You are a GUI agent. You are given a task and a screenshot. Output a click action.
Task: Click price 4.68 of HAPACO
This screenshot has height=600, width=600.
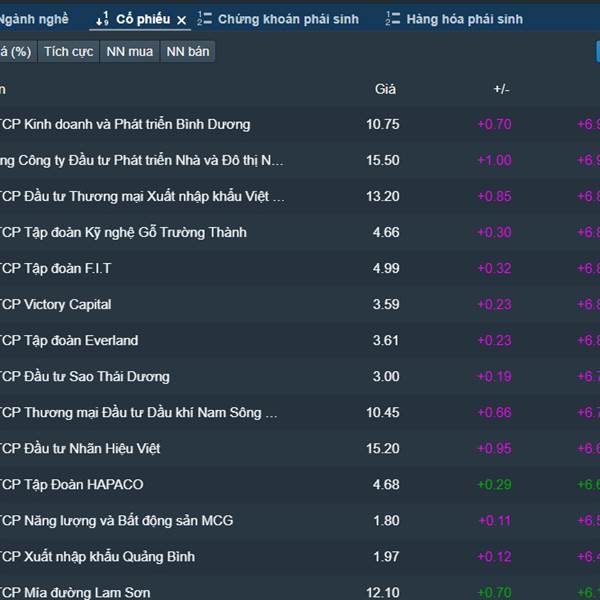[x=386, y=484]
